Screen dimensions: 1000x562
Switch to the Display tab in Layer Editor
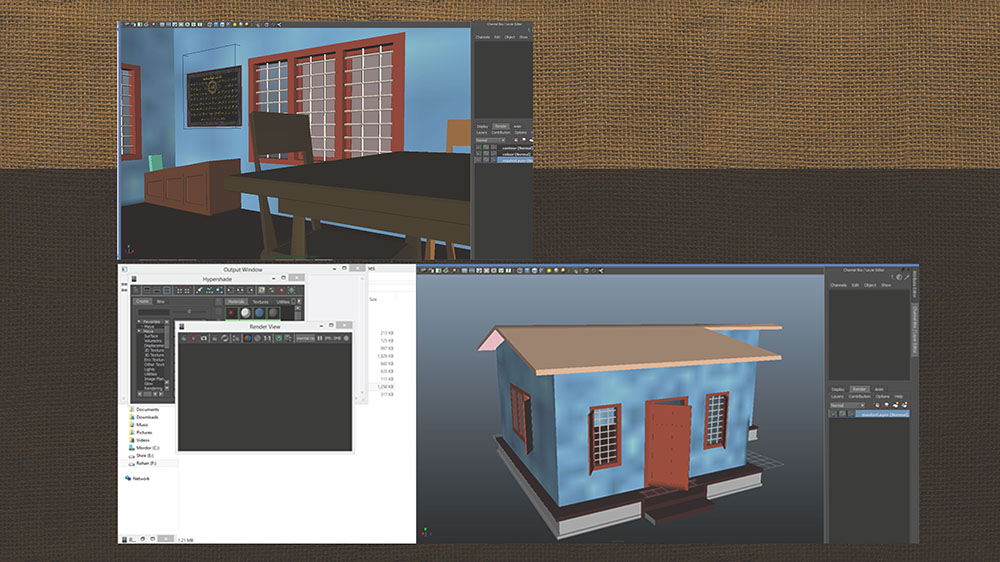pyautogui.click(x=838, y=389)
